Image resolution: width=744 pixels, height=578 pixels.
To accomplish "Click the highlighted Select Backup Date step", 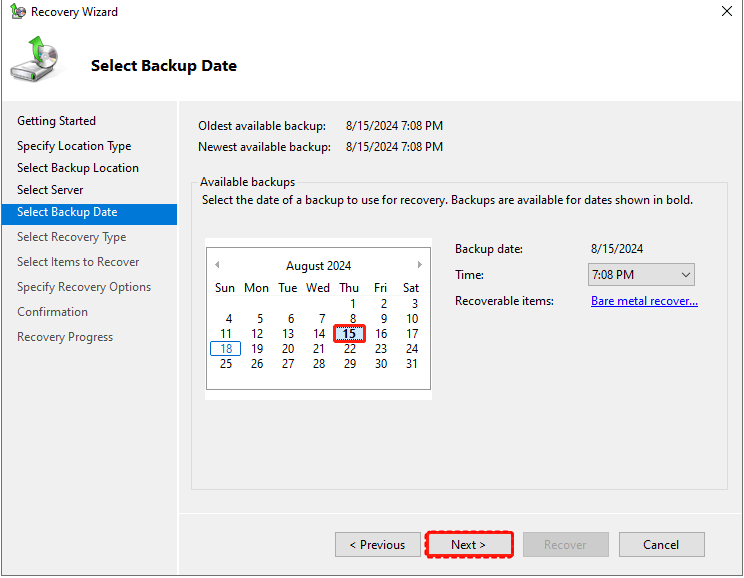I will (89, 214).
